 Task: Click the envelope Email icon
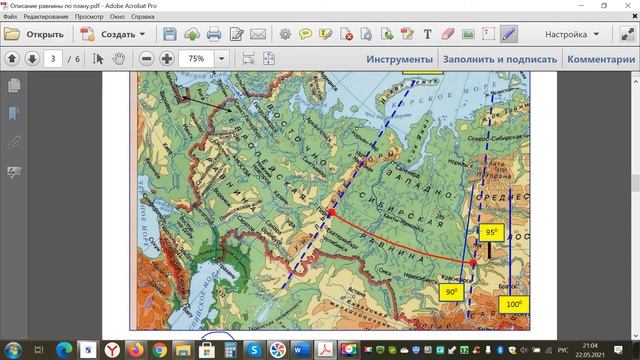258,34
